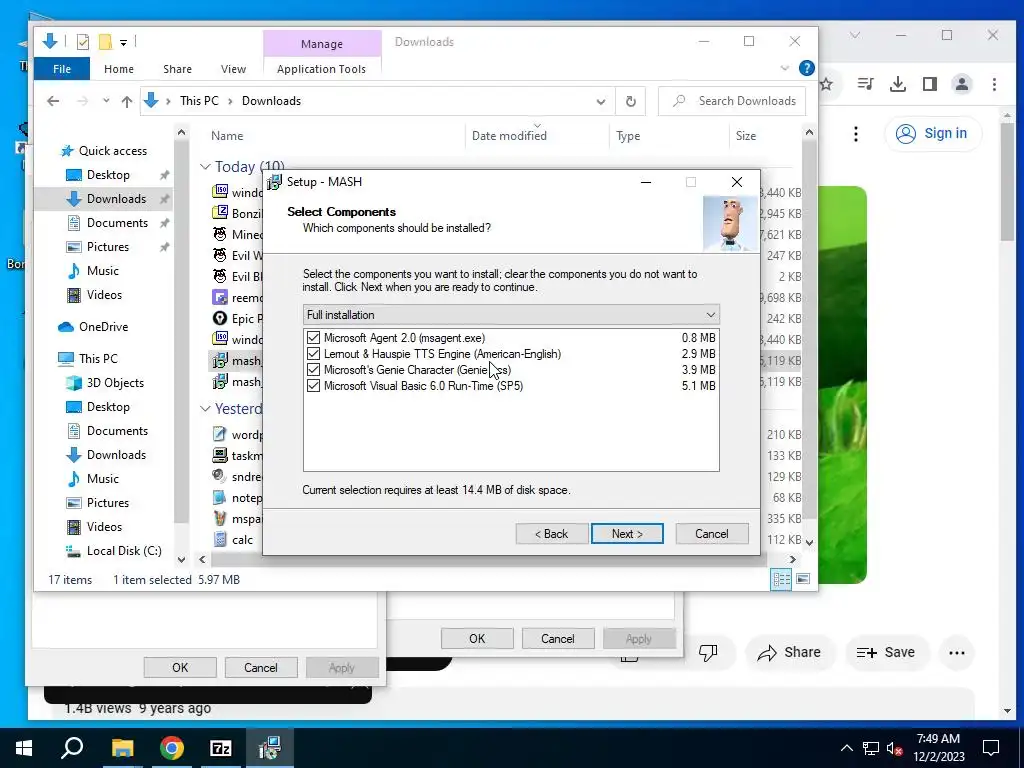Check Microsoft Agent 2.0 component checkbox

(313, 338)
